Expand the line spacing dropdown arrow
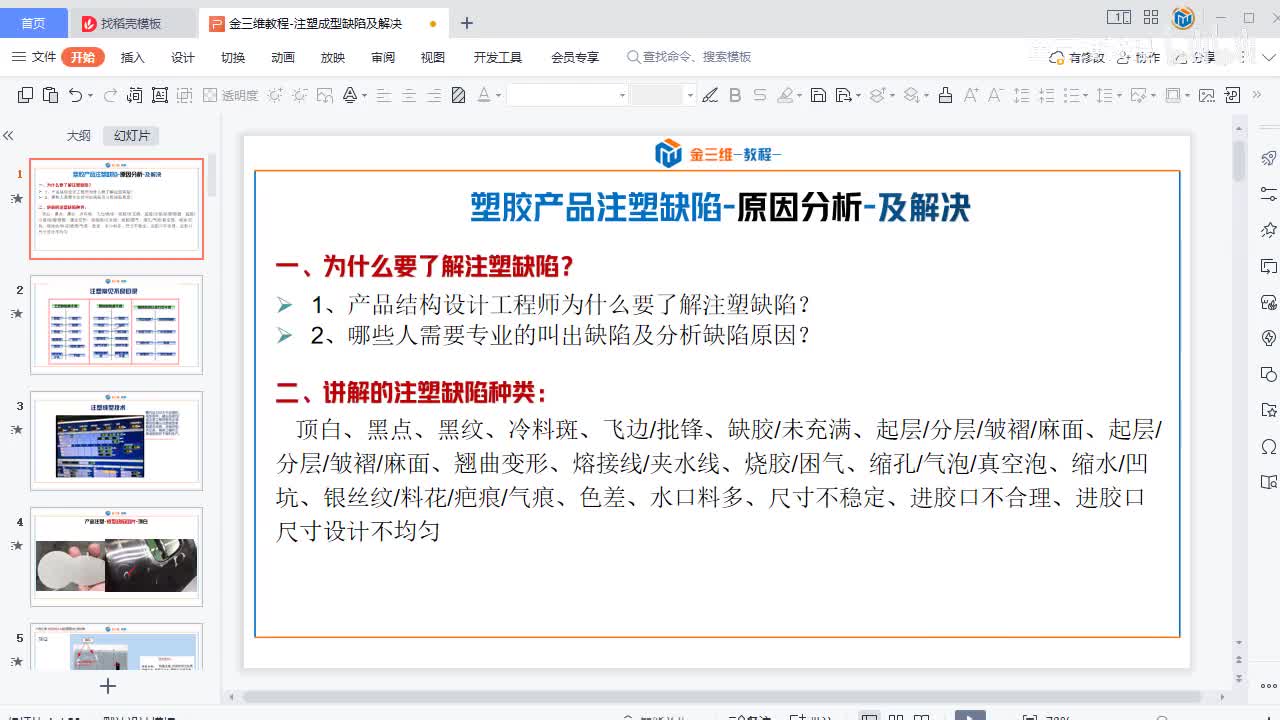1280x720 pixels. (x=1119, y=95)
